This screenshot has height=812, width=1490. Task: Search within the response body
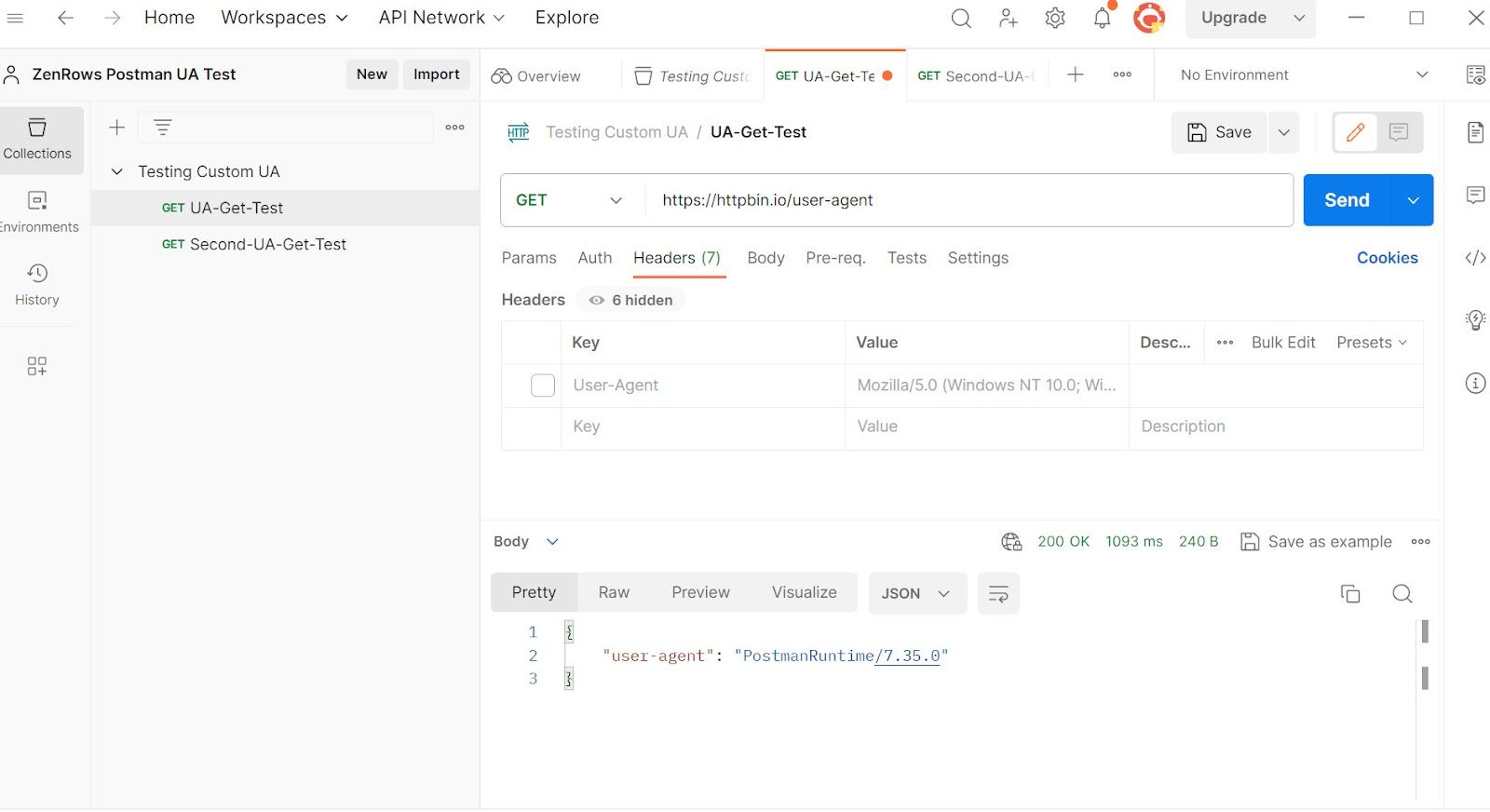[x=1402, y=593]
